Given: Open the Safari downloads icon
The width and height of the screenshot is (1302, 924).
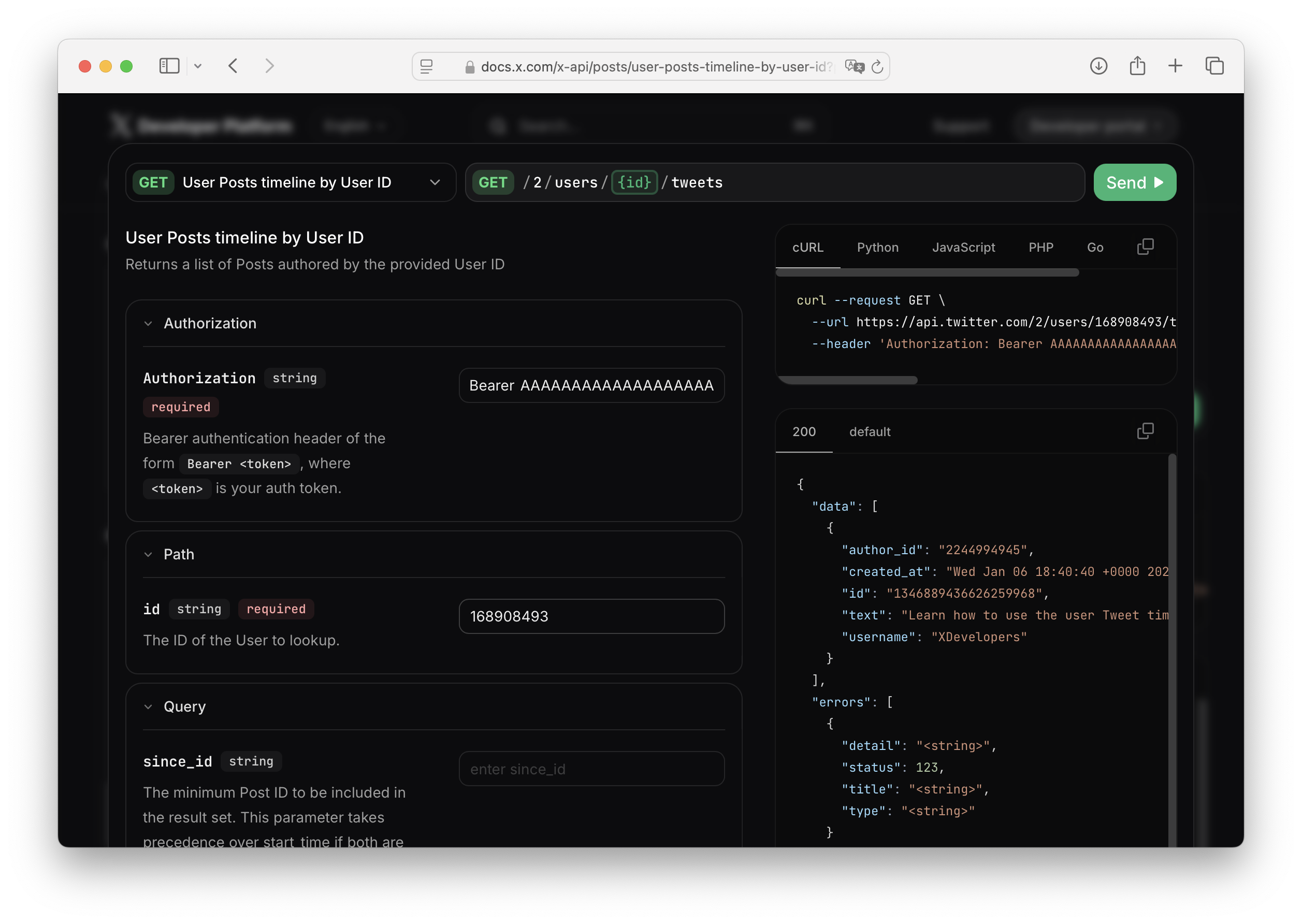Looking at the screenshot, I should click(x=1098, y=66).
